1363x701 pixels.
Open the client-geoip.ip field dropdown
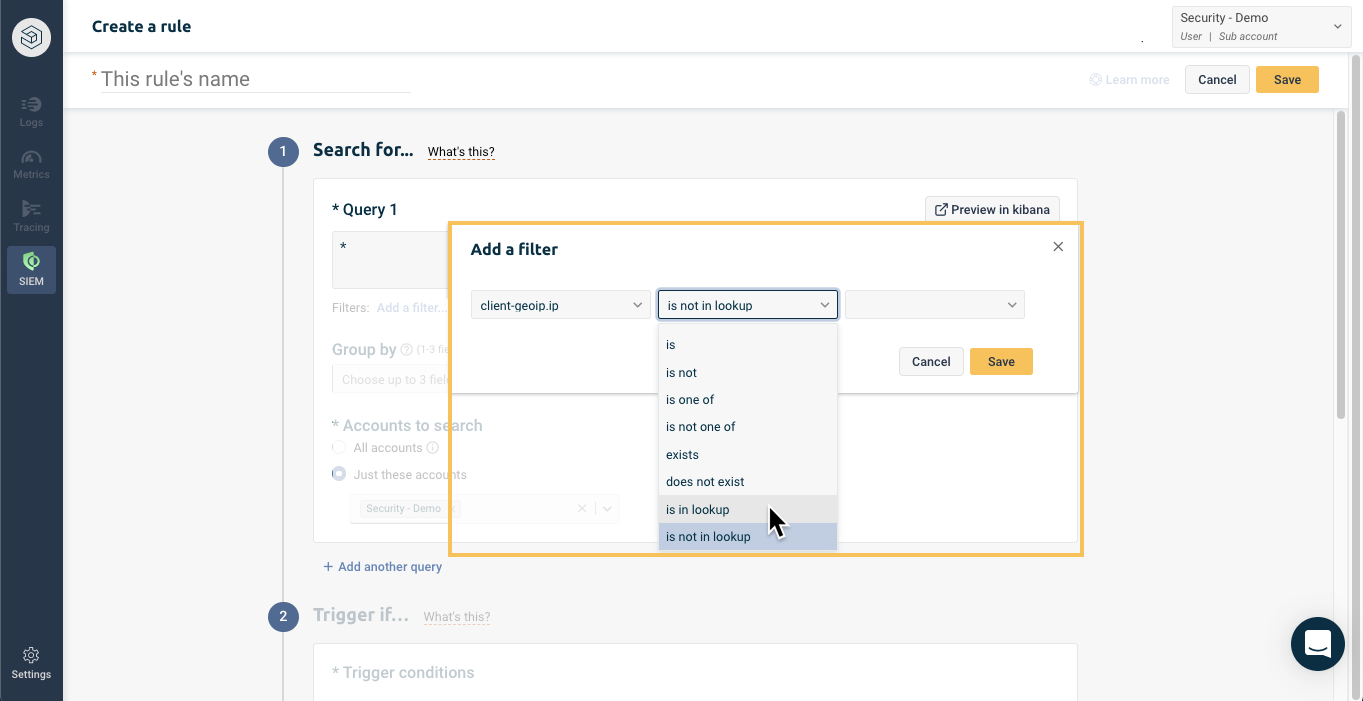[x=560, y=304]
